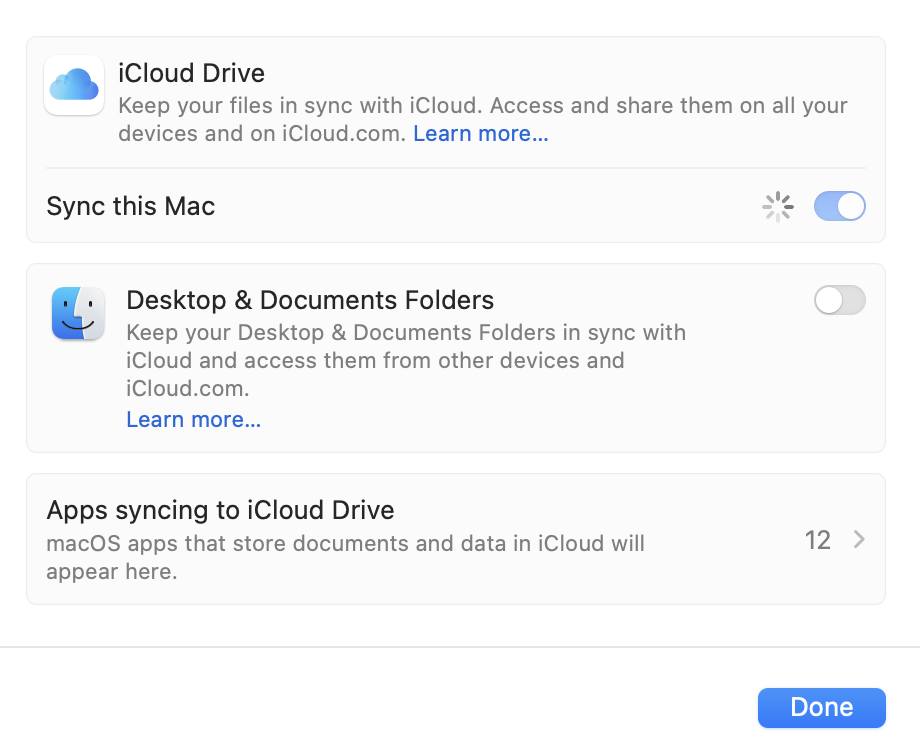Click the 'macOS apps that store documents' description
The width and height of the screenshot is (920, 746).
(x=345, y=544)
